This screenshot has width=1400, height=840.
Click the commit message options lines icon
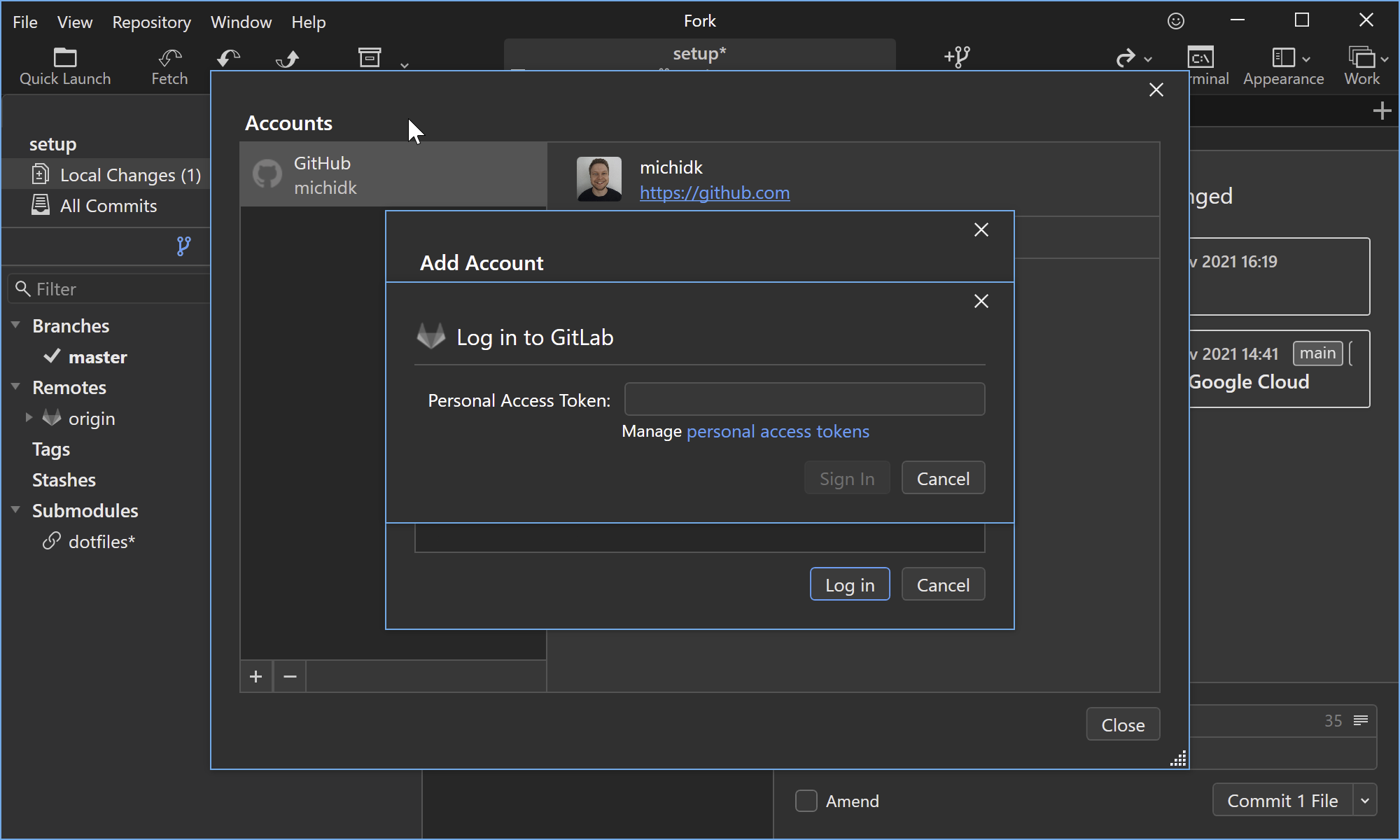[1361, 720]
